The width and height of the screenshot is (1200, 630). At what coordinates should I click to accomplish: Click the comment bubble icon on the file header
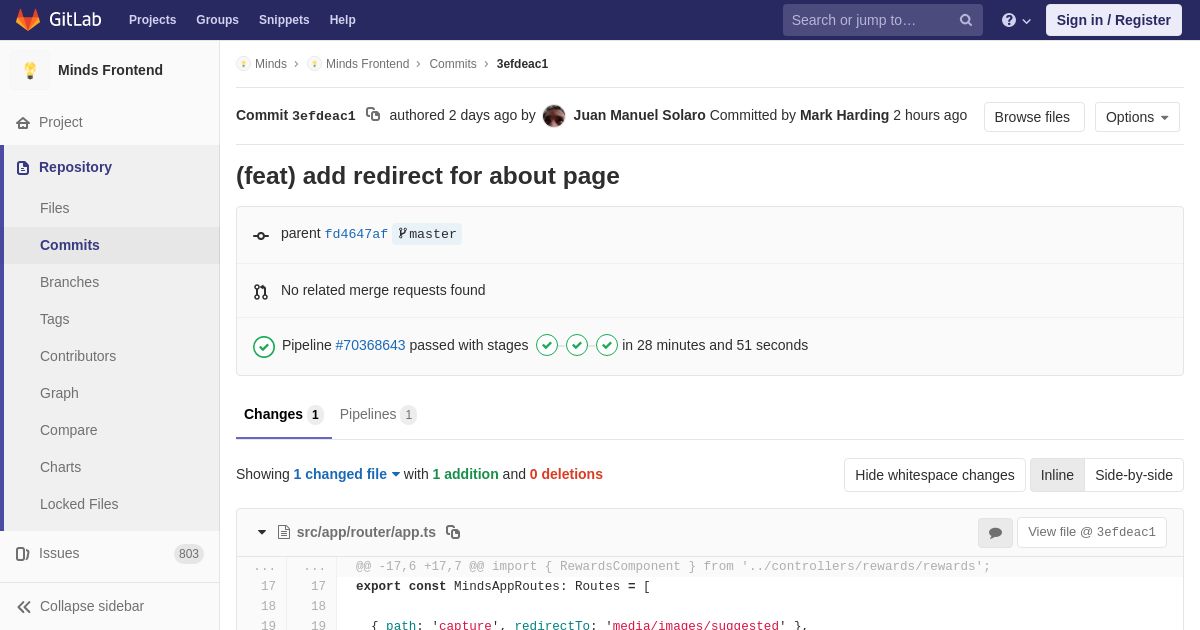click(x=995, y=533)
